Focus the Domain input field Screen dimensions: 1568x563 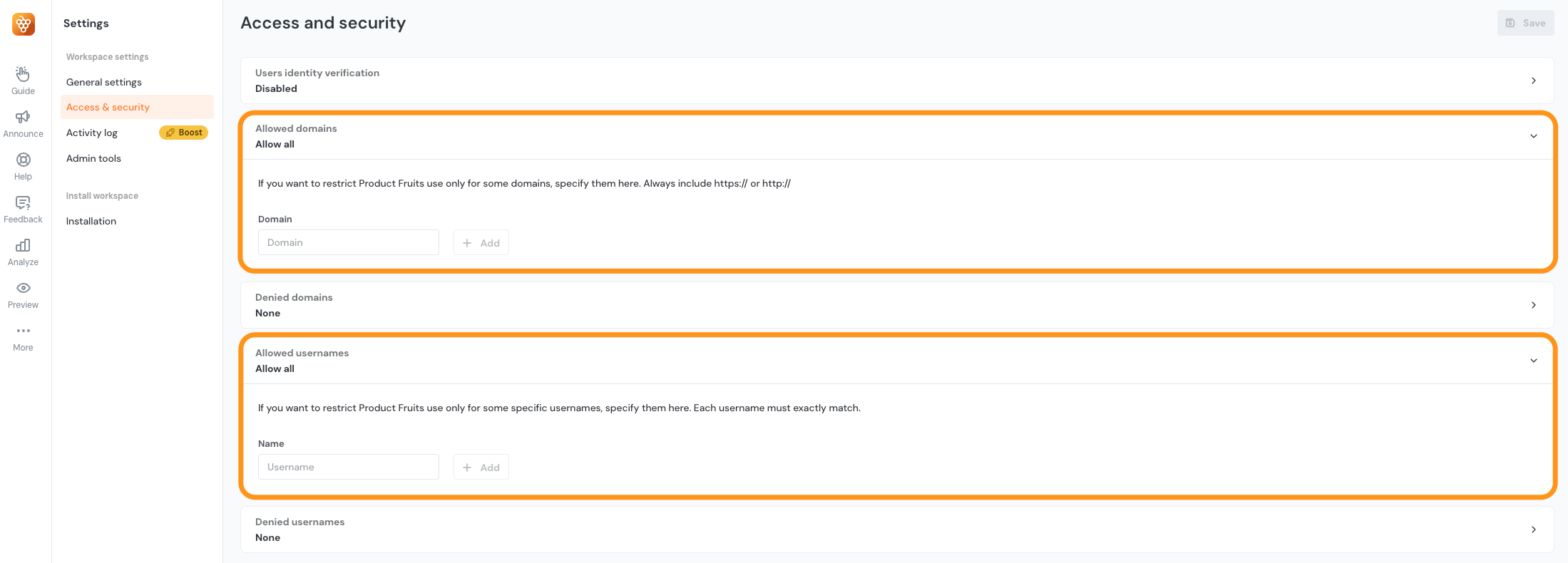tap(348, 242)
